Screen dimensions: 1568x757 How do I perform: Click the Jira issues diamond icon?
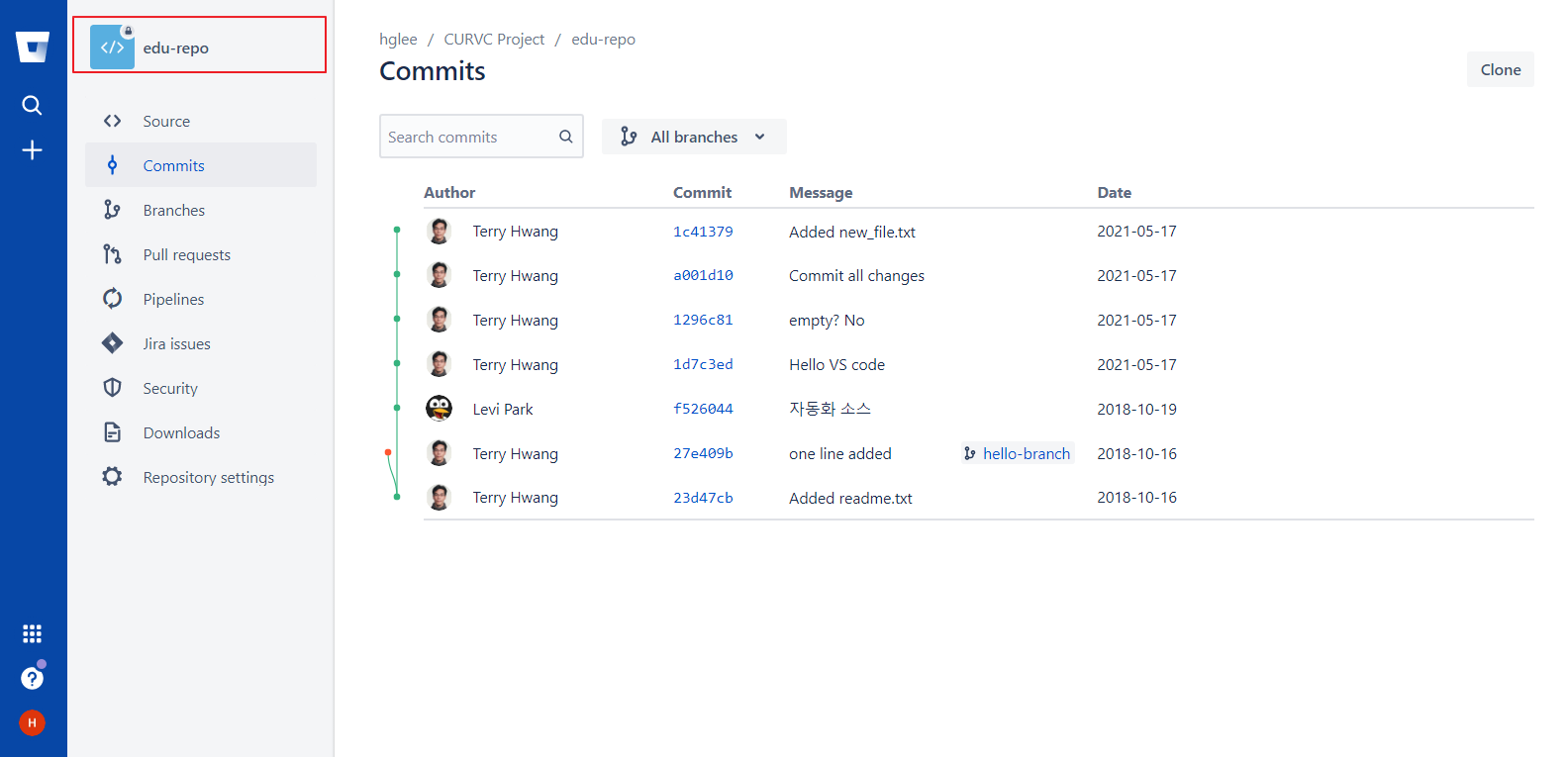tap(112, 343)
